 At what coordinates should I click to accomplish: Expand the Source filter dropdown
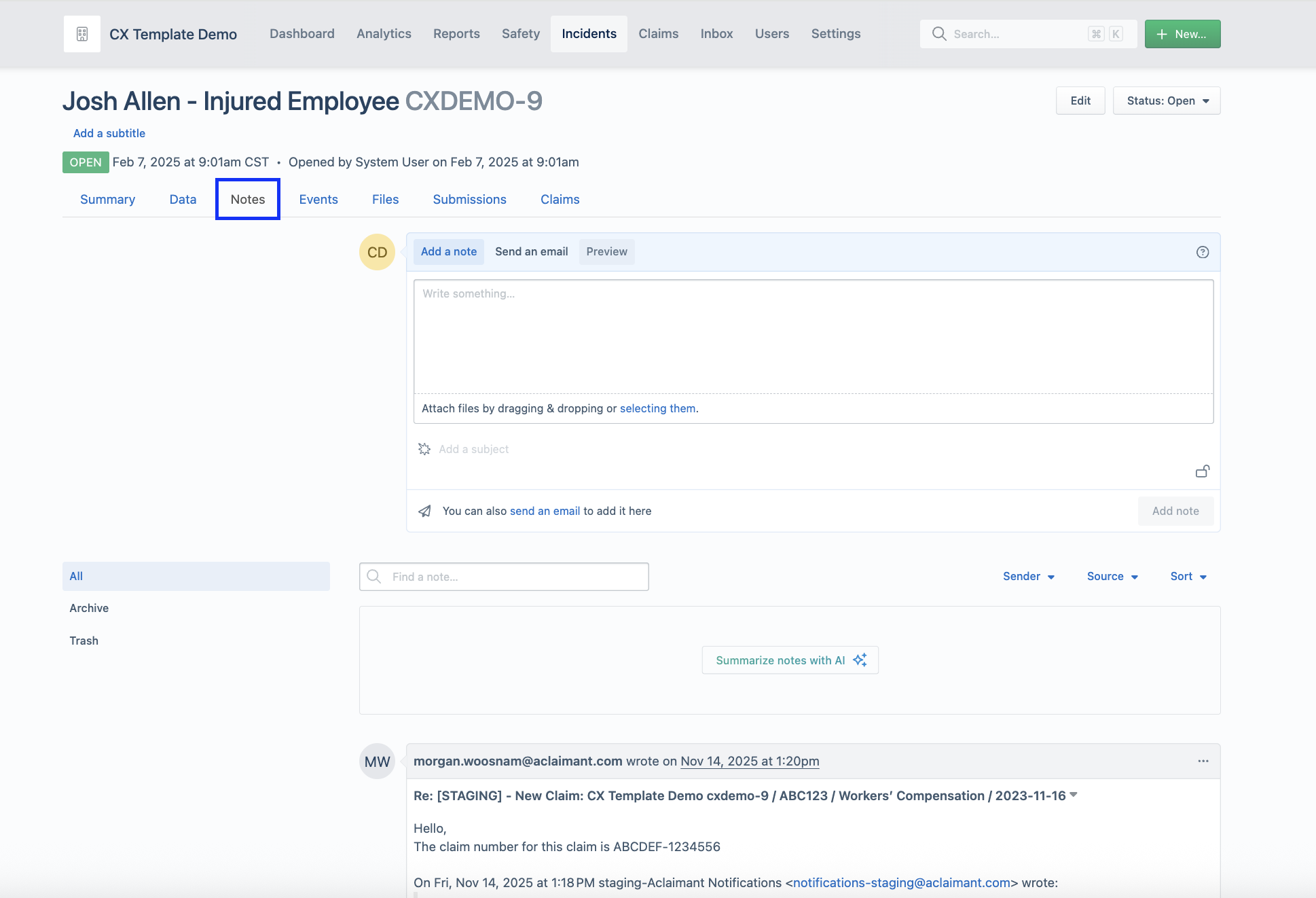(1112, 576)
